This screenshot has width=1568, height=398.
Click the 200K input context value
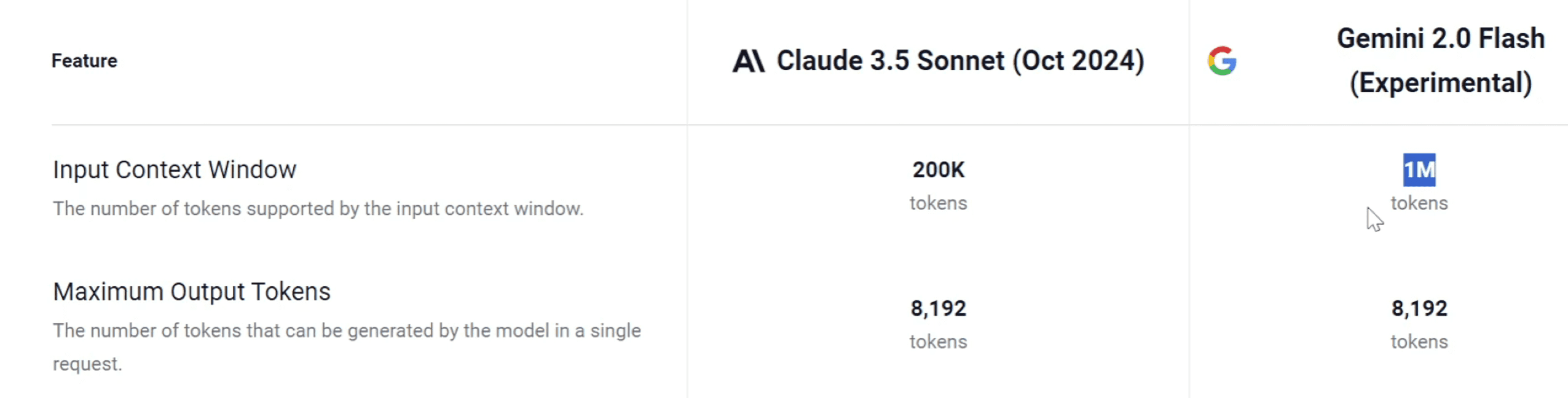point(938,170)
